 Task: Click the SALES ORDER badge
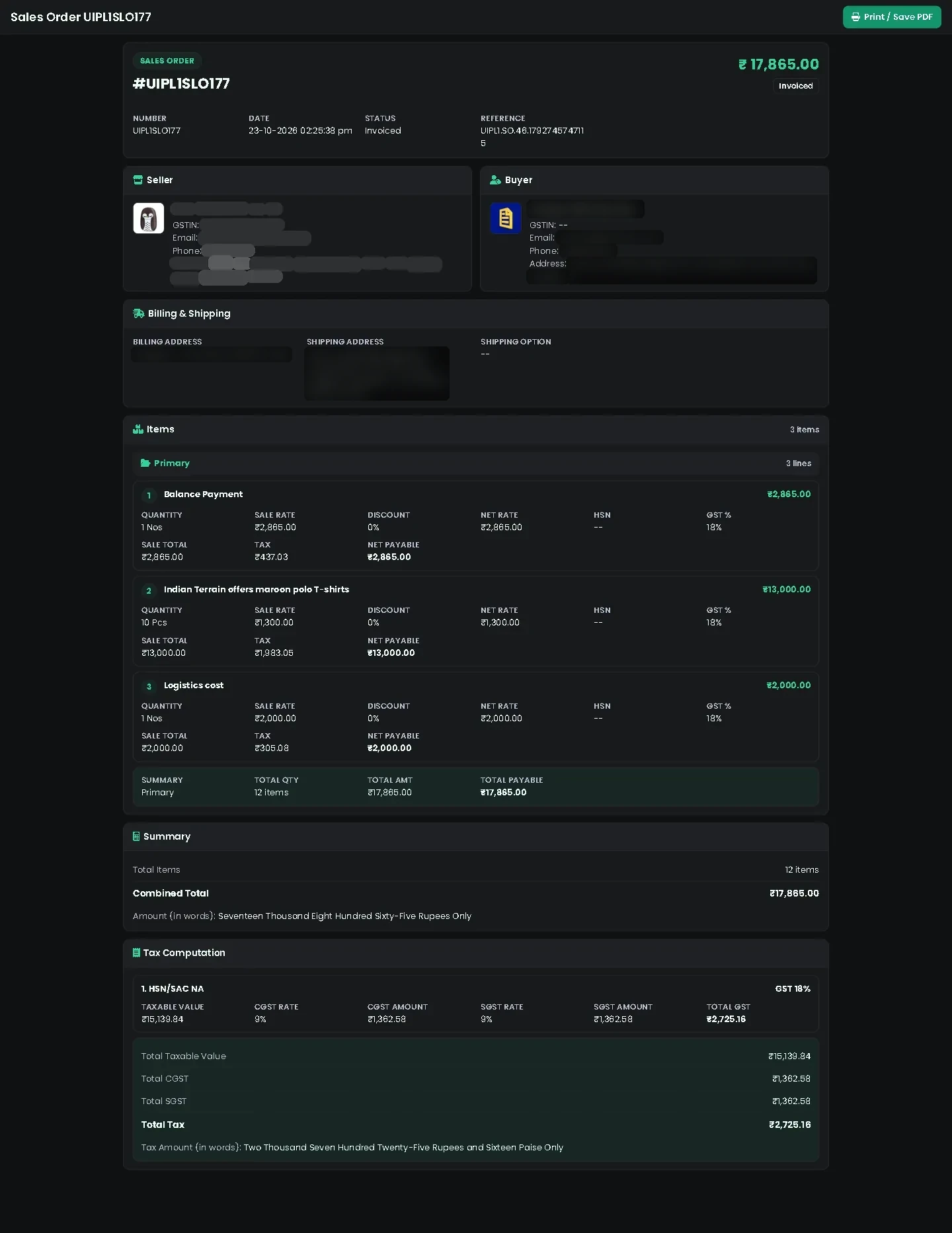click(167, 61)
